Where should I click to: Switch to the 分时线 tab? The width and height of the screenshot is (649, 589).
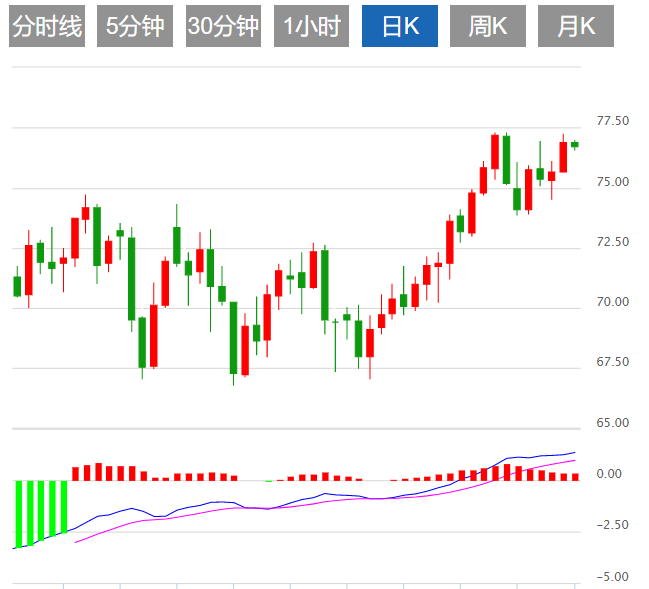tap(47, 27)
